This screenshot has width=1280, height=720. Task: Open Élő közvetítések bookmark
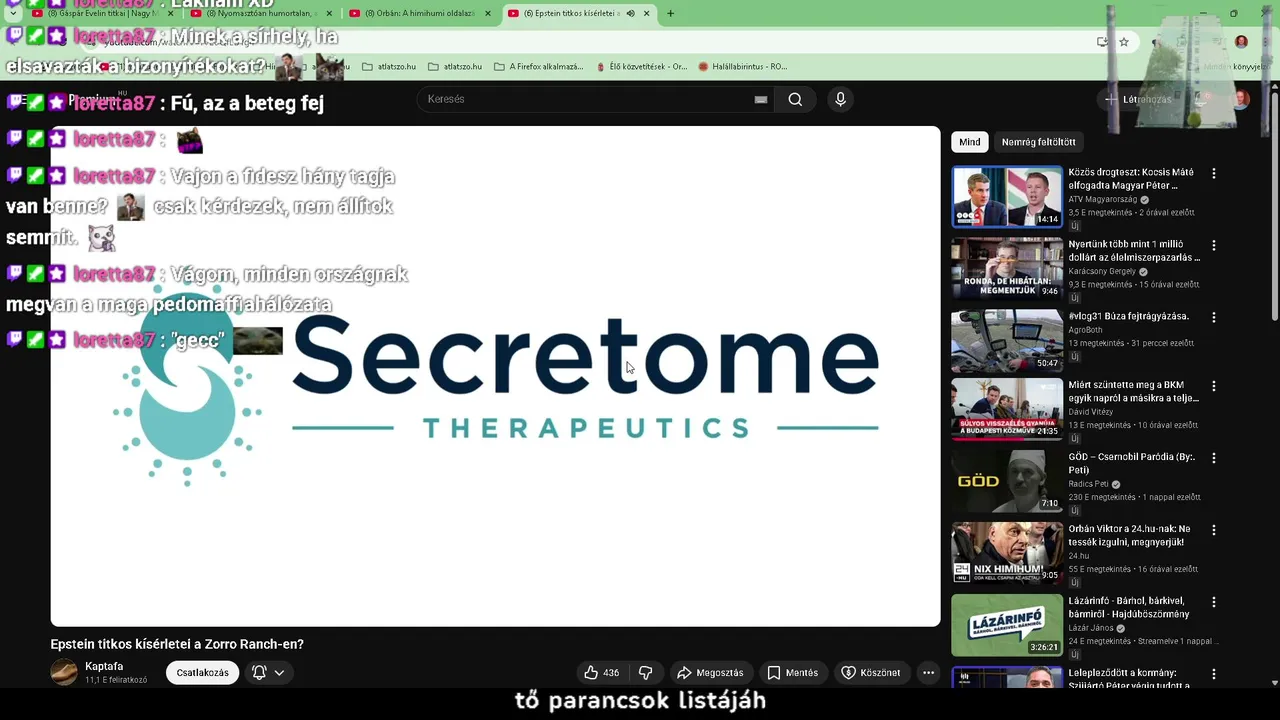(641, 66)
